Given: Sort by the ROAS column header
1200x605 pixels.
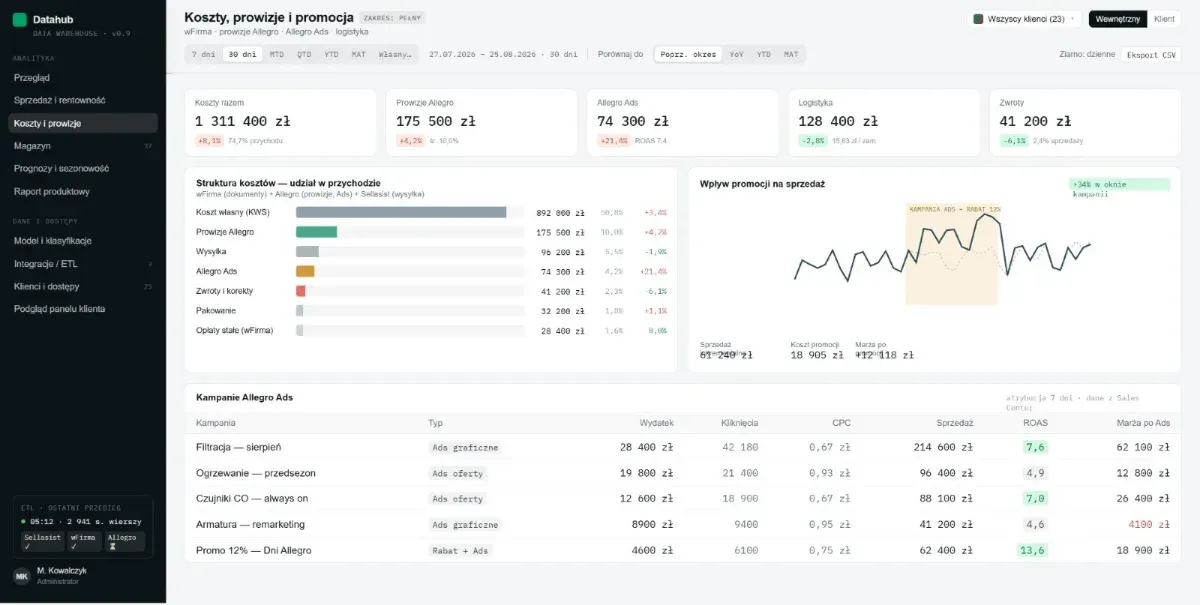Looking at the screenshot, I should 1036,423.
